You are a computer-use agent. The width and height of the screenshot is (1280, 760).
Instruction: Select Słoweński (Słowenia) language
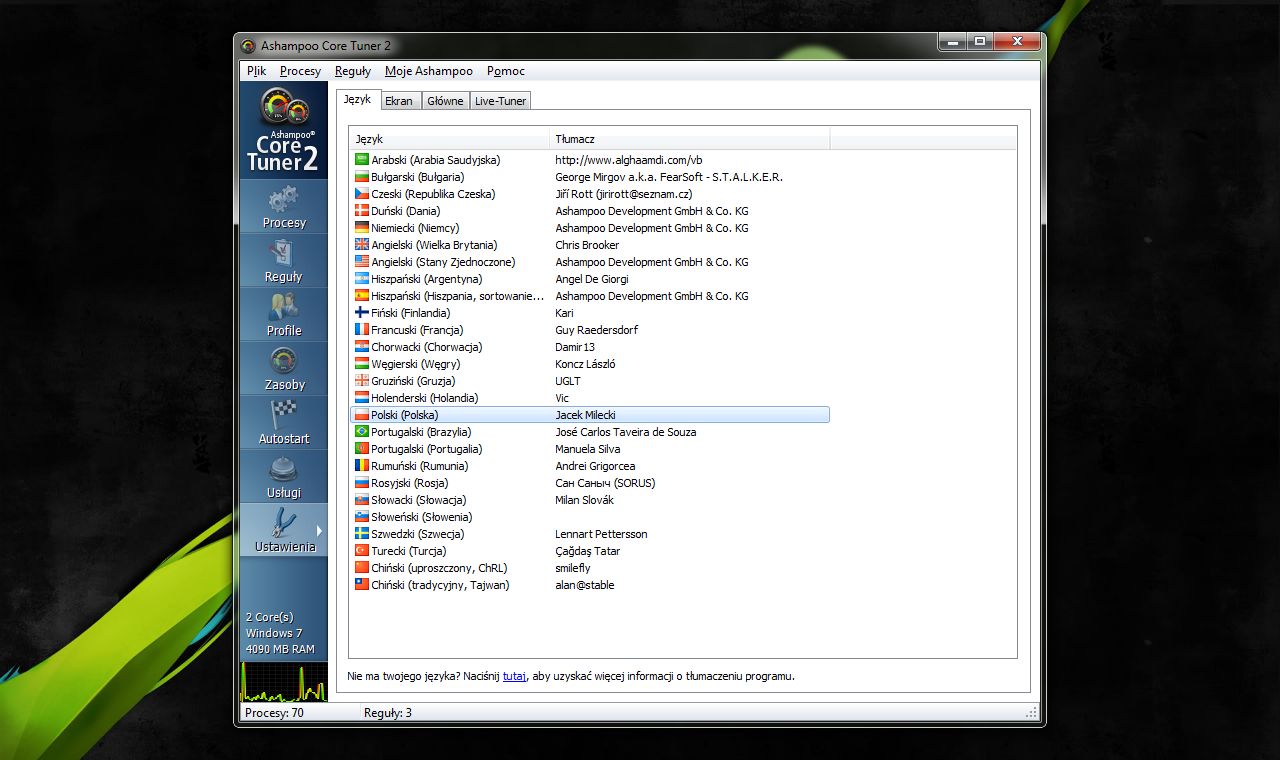coord(590,517)
